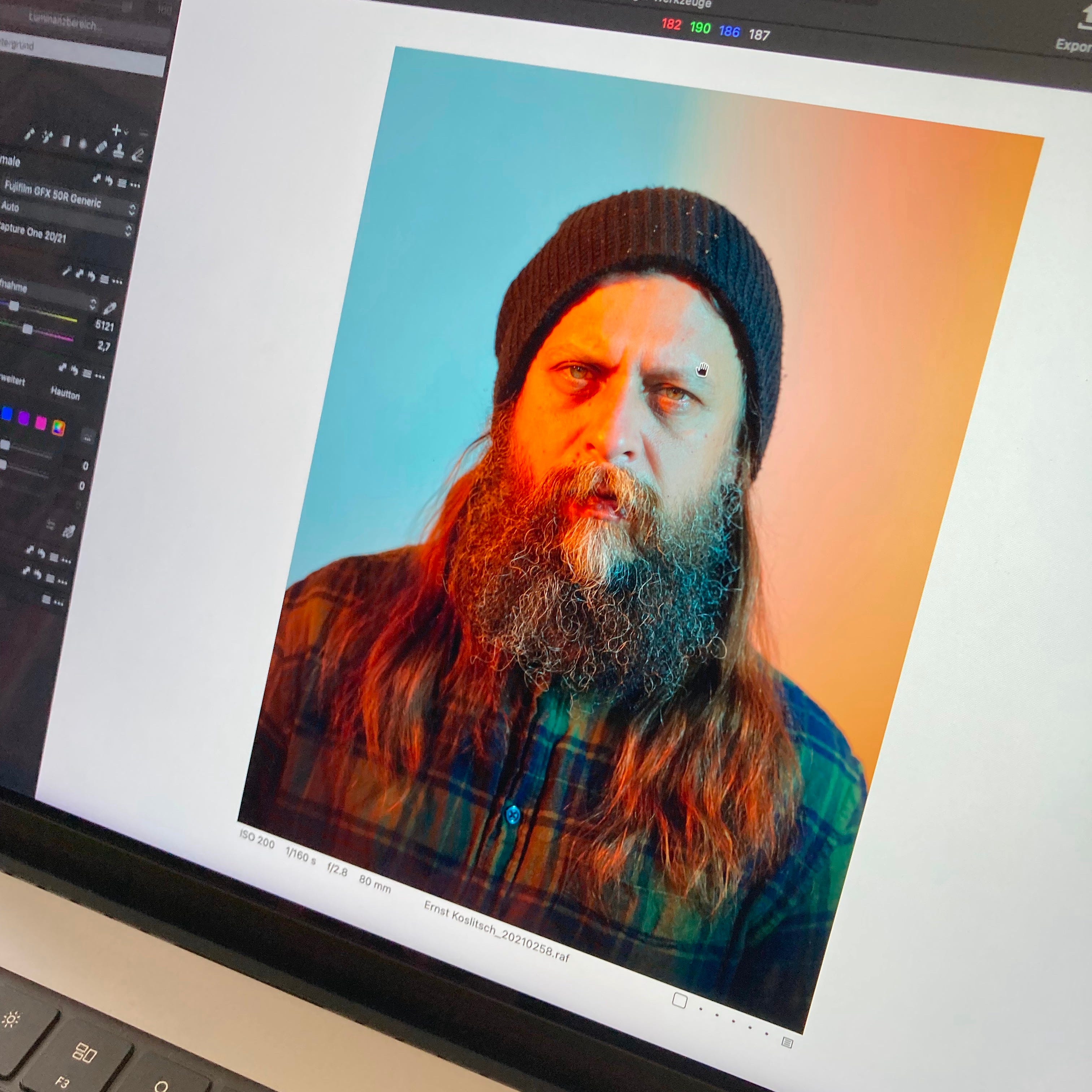Select the magenta color range swatch

click(x=41, y=423)
